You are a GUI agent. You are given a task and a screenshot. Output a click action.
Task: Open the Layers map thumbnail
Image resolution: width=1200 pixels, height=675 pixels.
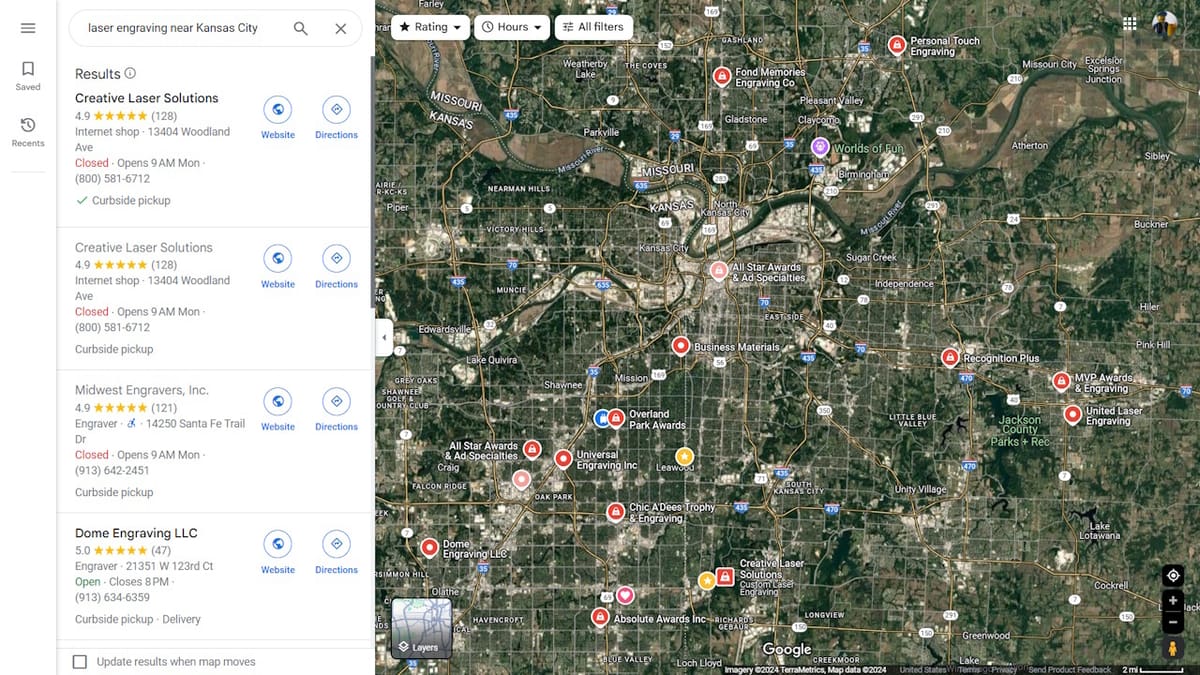421,627
